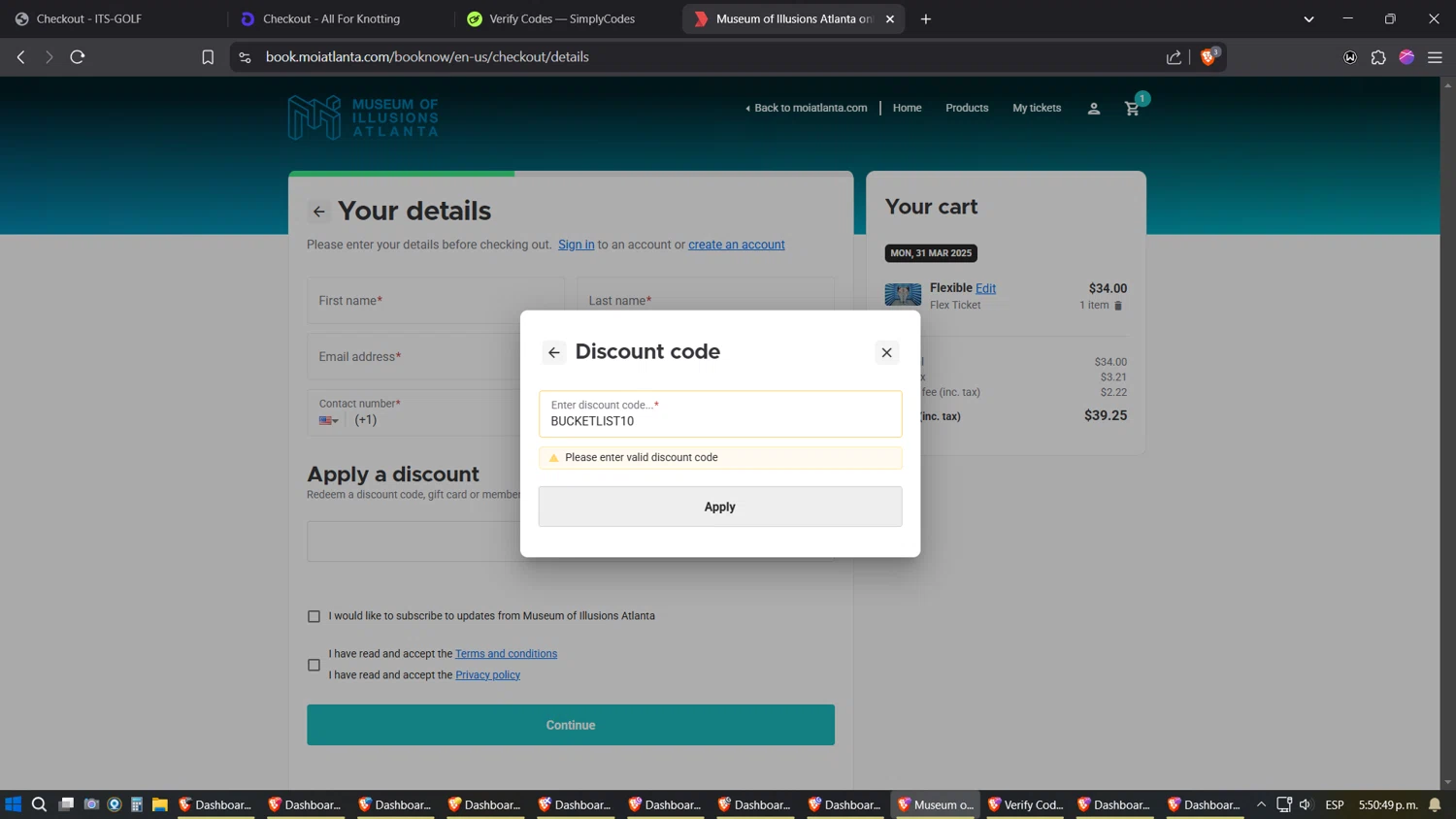Close the Museum of Illusions Atlanta tab
Screen dimensions: 1456x819
890,18
